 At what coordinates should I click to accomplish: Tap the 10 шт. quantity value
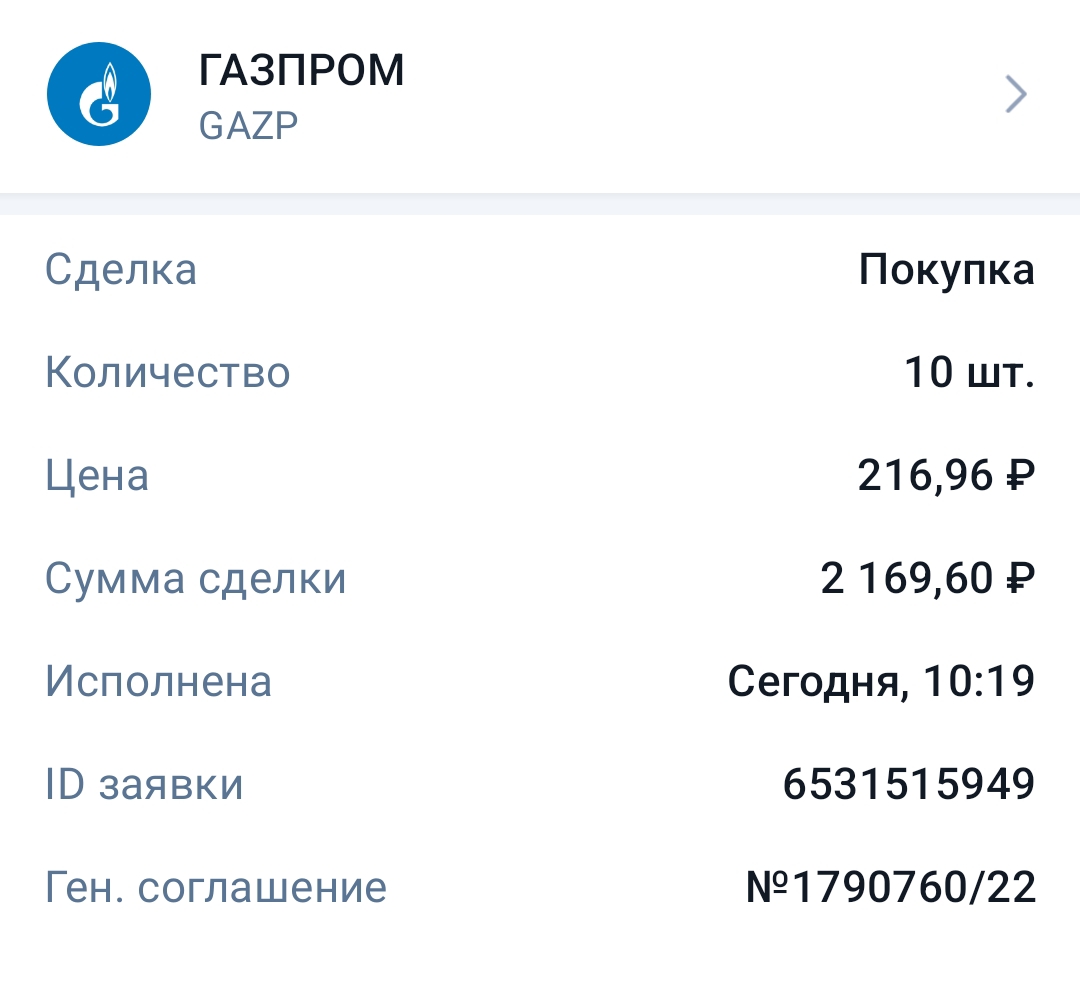969,373
